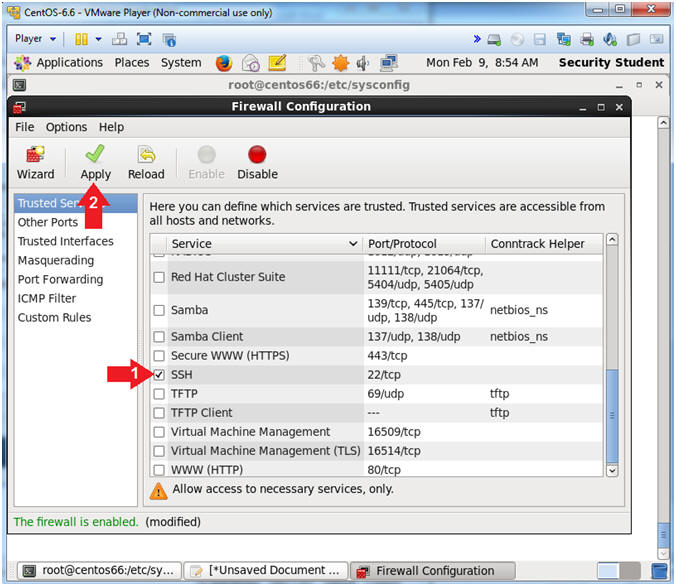Switch to Unsaved Document taskbar button

[266, 571]
